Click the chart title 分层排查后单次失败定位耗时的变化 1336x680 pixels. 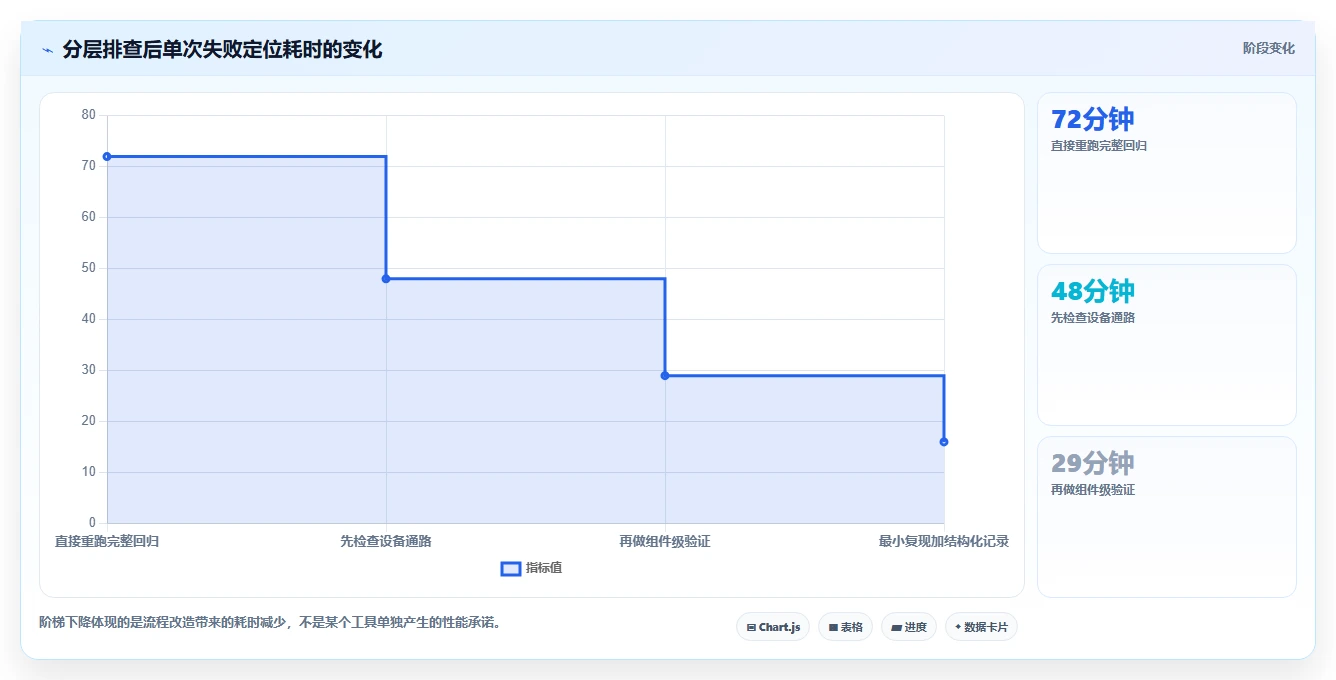click(x=222, y=49)
